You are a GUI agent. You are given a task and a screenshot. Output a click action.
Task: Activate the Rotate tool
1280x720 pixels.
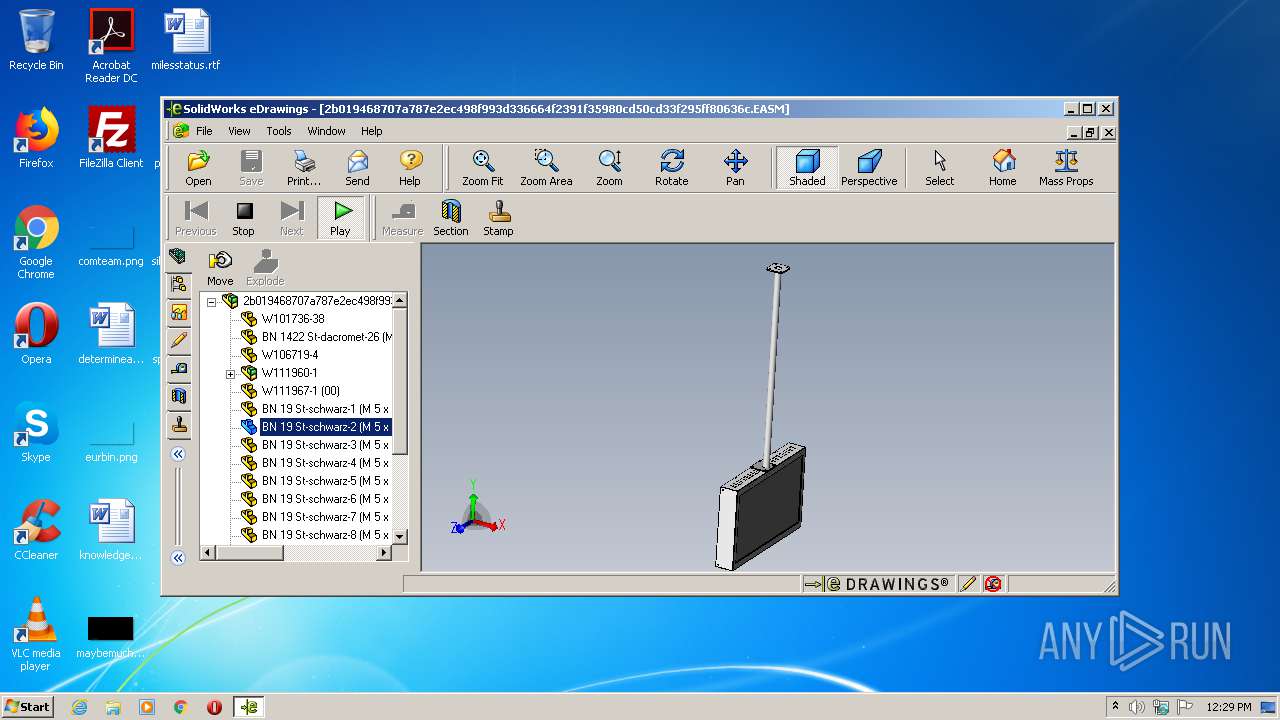coord(672,168)
